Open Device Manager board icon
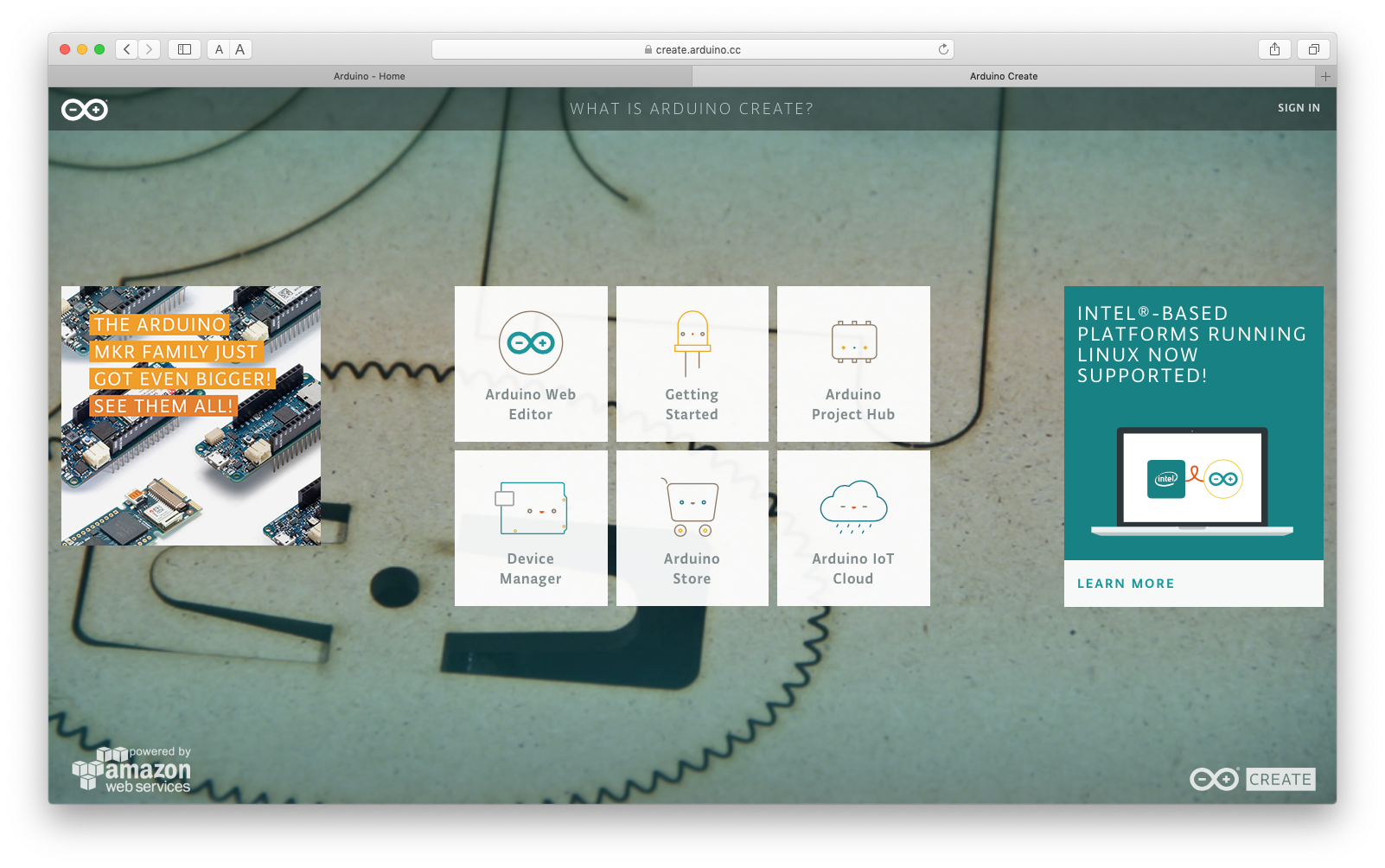Viewport: 1385px width, 868px height. [x=531, y=508]
